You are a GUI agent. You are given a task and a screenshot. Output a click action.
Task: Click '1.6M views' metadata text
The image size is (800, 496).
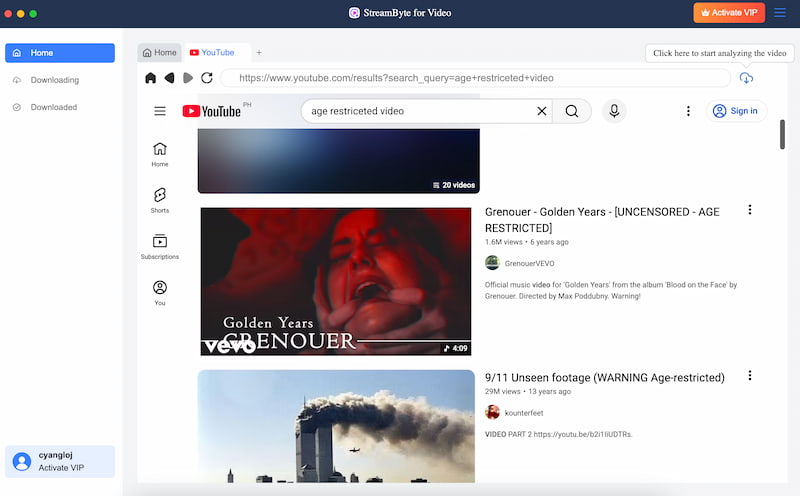[x=504, y=242]
